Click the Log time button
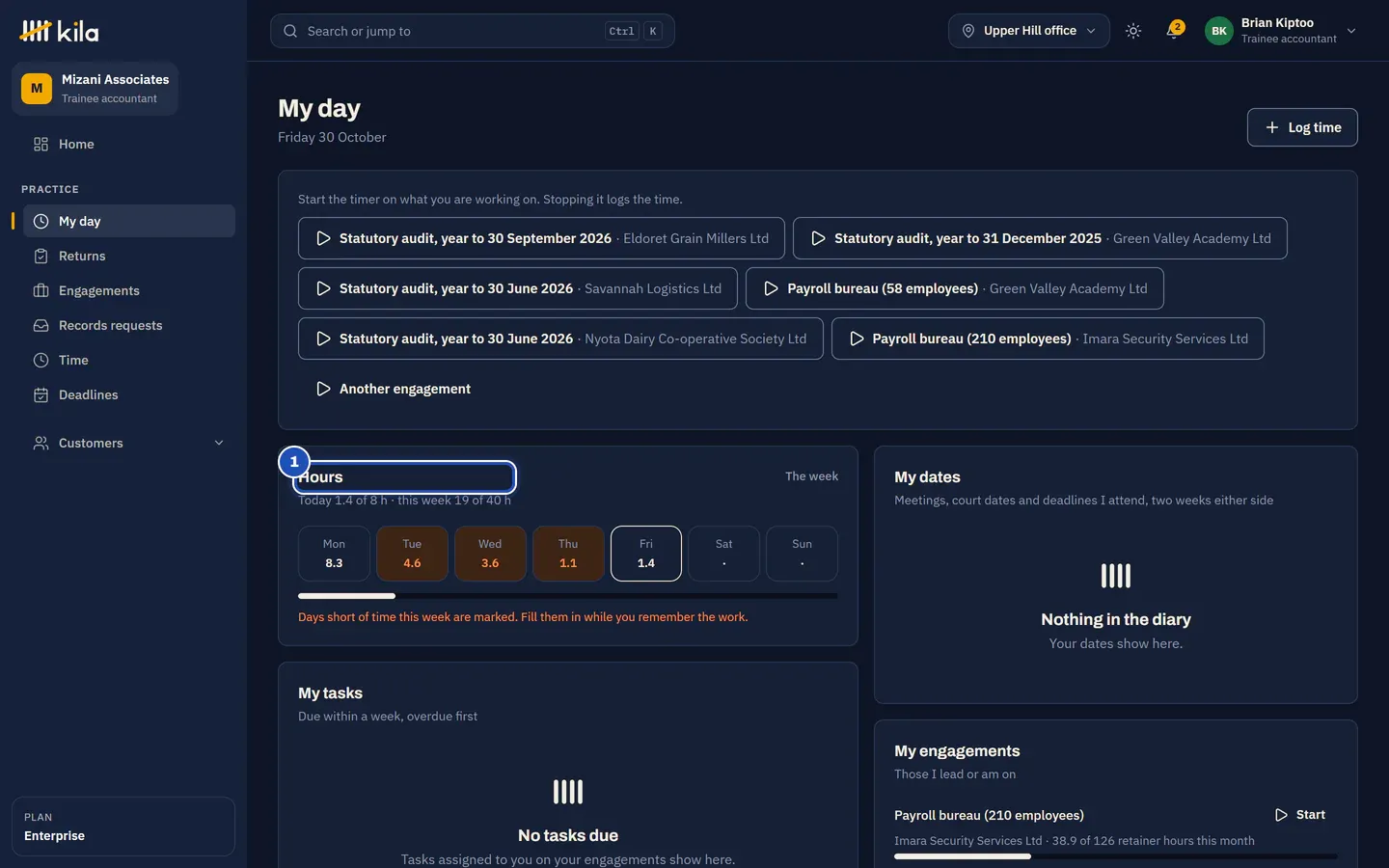The height and width of the screenshot is (868, 1389). tap(1302, 127)
